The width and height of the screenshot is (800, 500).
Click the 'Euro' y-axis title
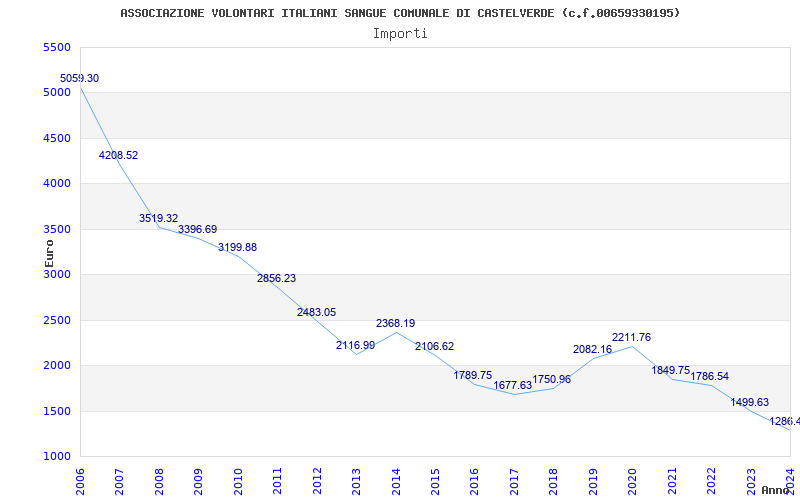(x=49, y=254)
